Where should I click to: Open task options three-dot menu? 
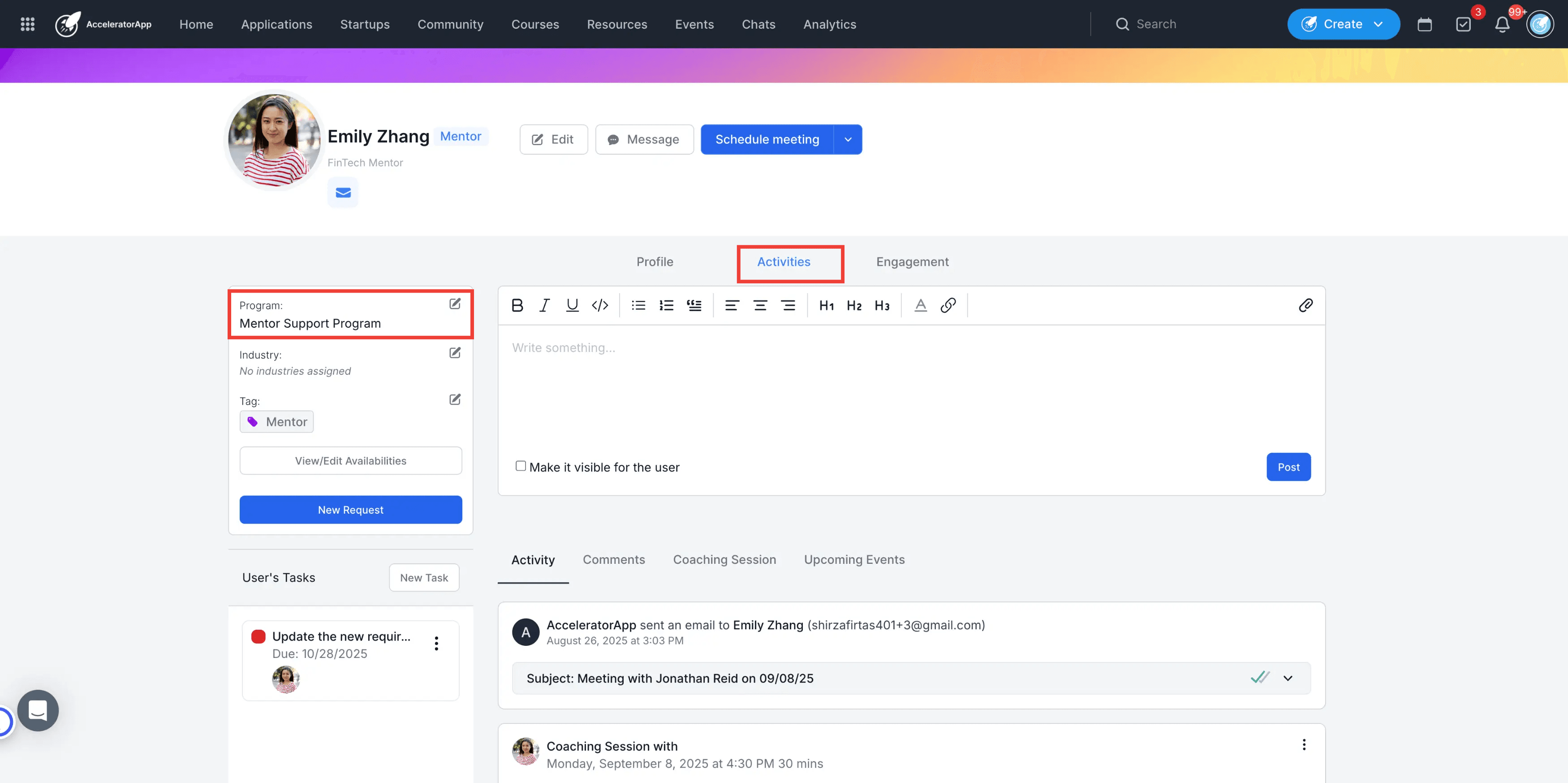point(436,644)
